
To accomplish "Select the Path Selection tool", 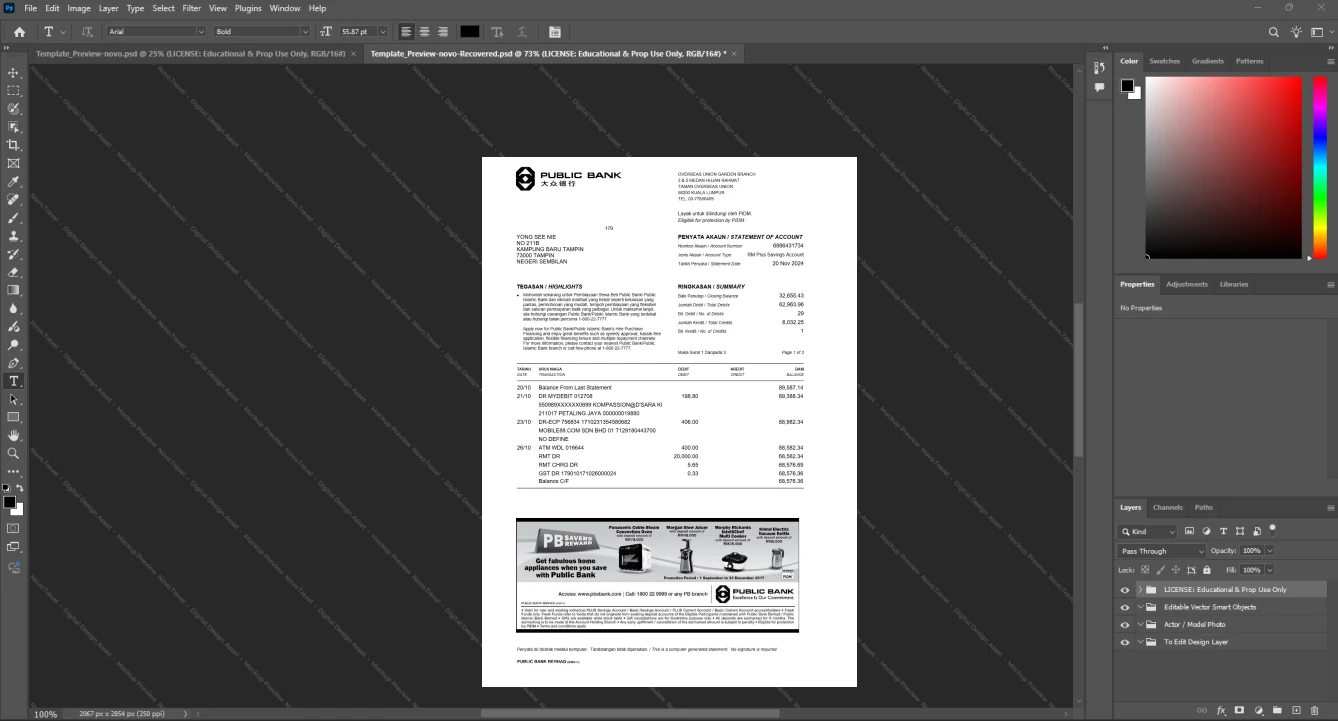I will pyautogui.click(x=13, y=399).
